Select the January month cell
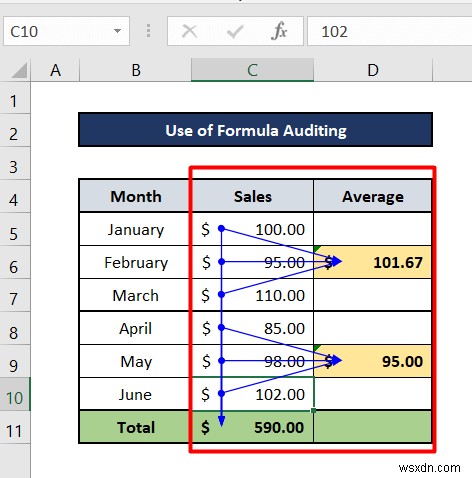Viewport: 472px width, 478px height. coord(136,229)
